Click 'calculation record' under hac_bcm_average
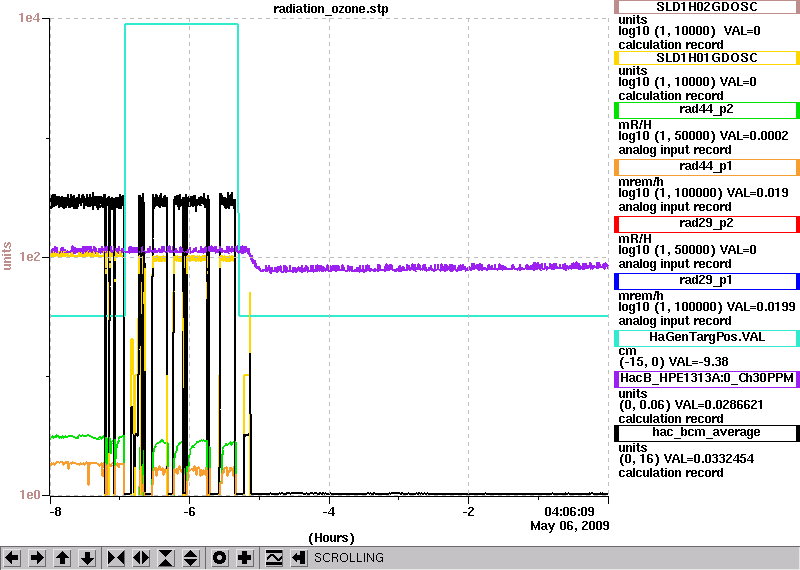The width and height of the screenshot is (800, 570). [x=671, y=473]
